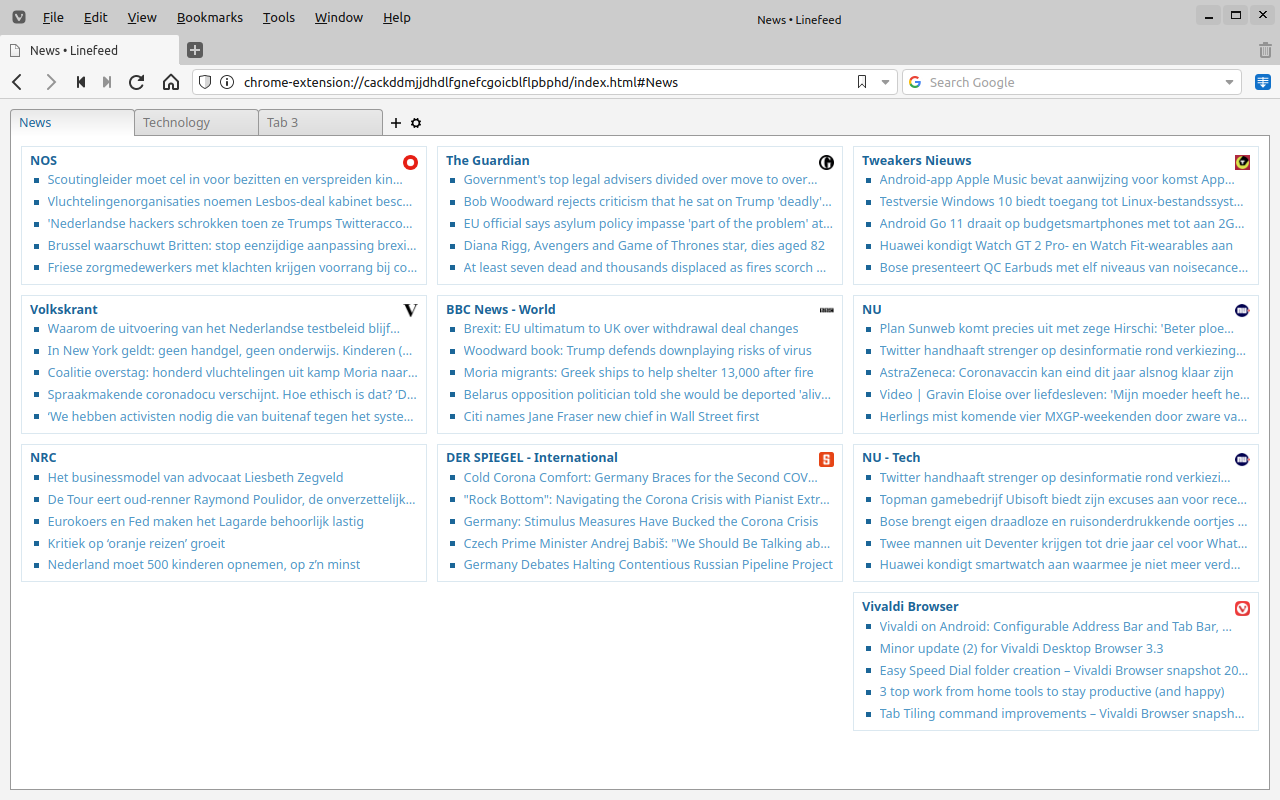Open the closed tabs trash can
Screen dimensions: 1280x800
tap(1265, 50)
